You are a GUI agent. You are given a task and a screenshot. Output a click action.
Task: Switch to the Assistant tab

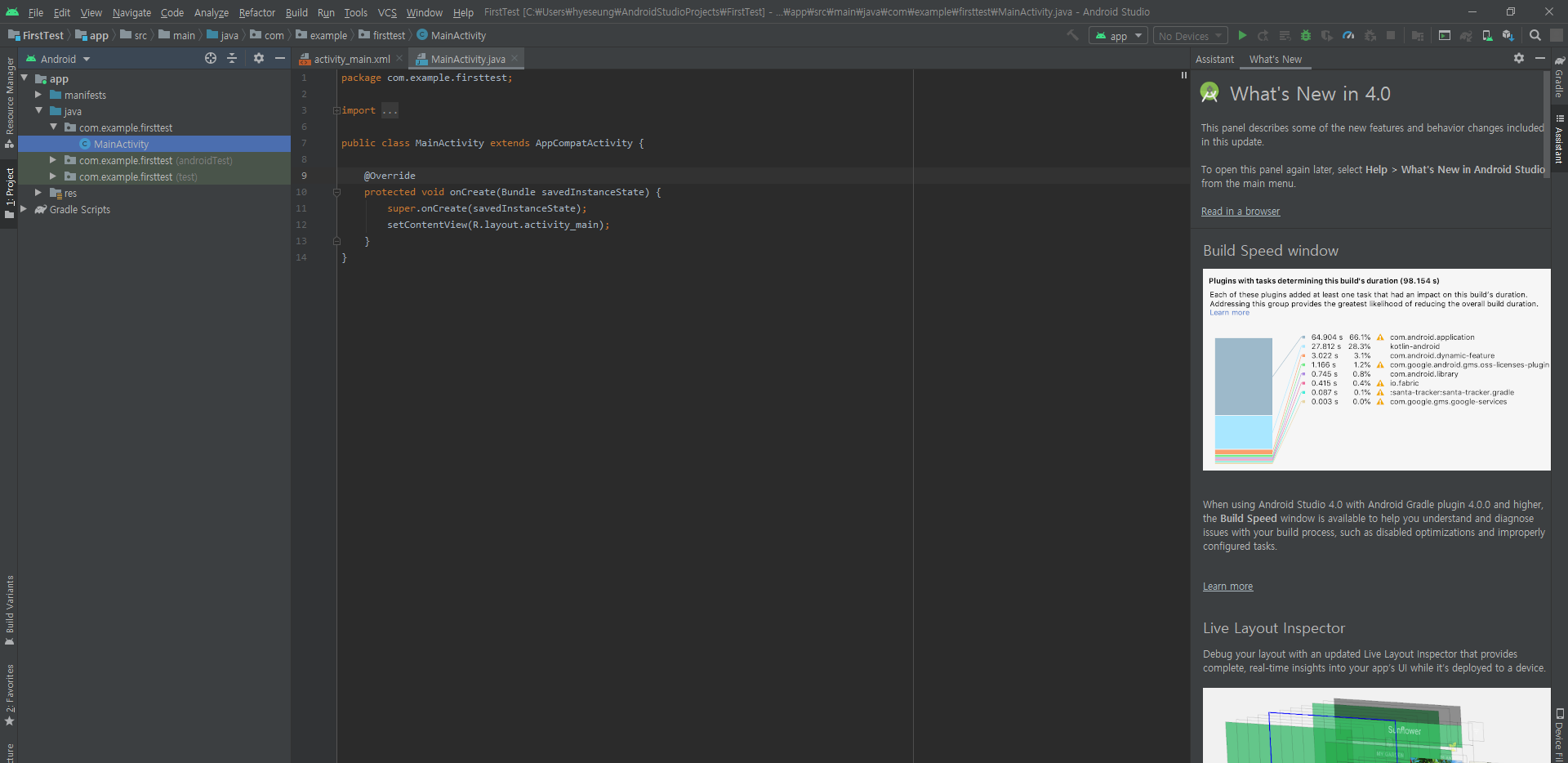1214,59
